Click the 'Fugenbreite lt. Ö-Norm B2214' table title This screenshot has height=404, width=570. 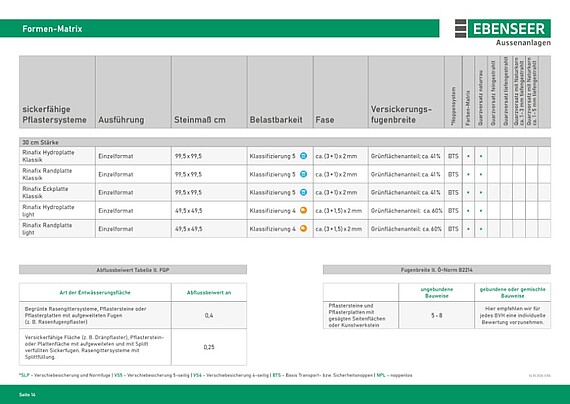437,270
